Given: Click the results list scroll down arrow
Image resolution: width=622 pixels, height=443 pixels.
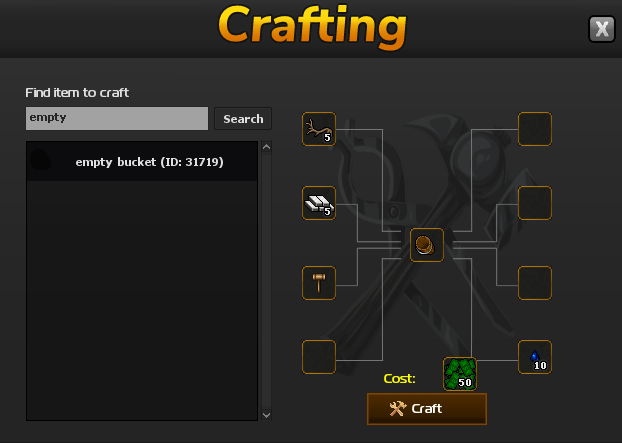Looking at the screenshot, I should [x=267, y=415].
